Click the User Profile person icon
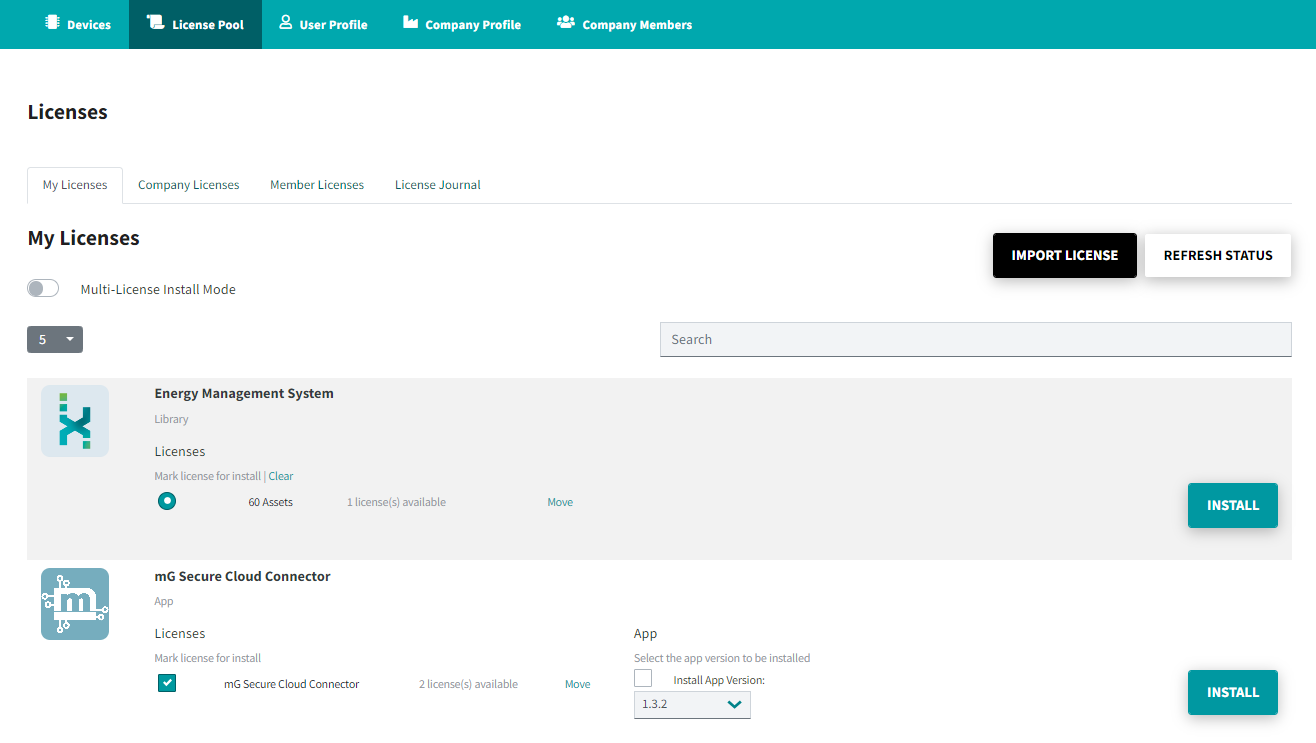This screenshot has height=743, width=1316. click(286, 23)
